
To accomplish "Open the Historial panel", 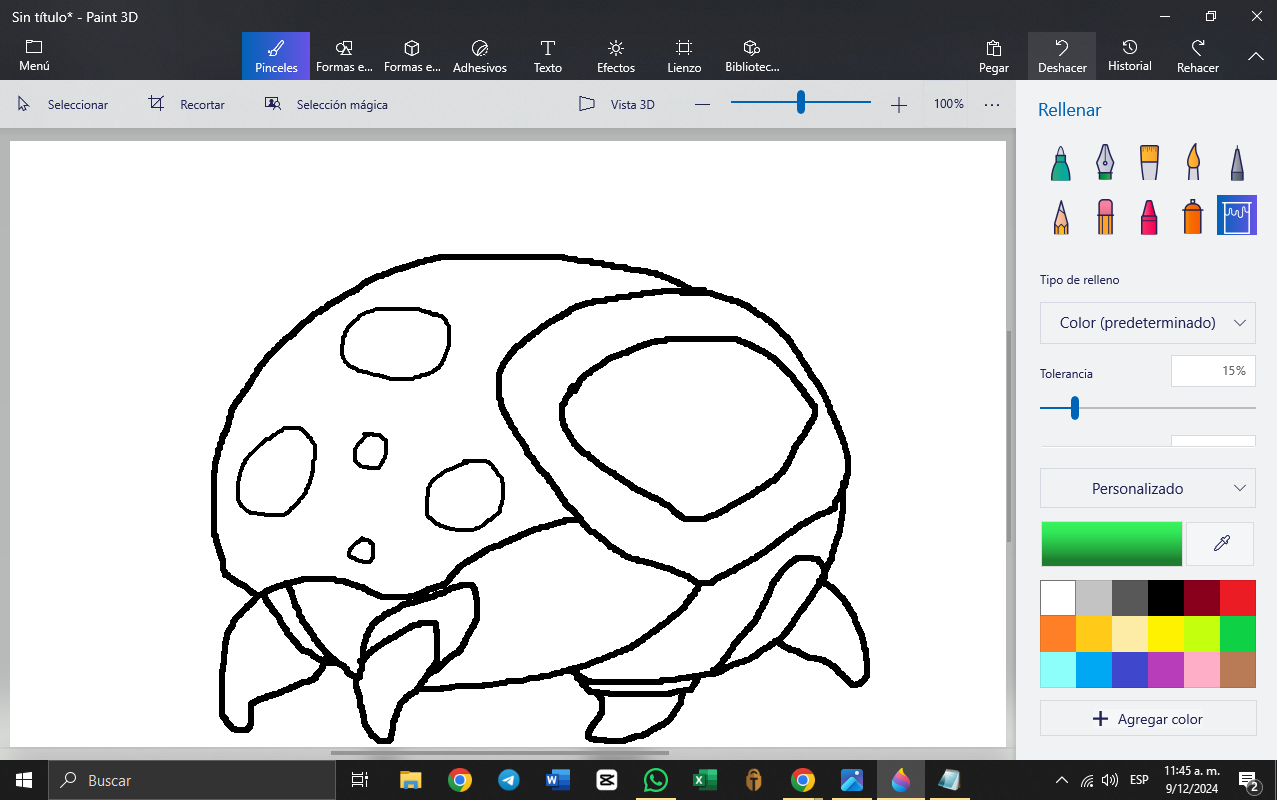I will [1130, 56].
